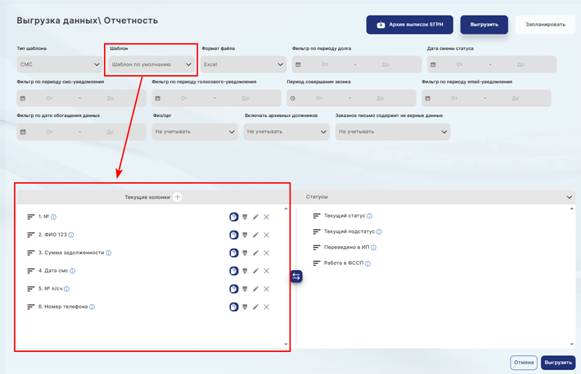Click 'Фильтр по периоду смс-уведомления' date field
Image resolution: width=581 pixels, height=374 pixels.
[x=81, y=98]
